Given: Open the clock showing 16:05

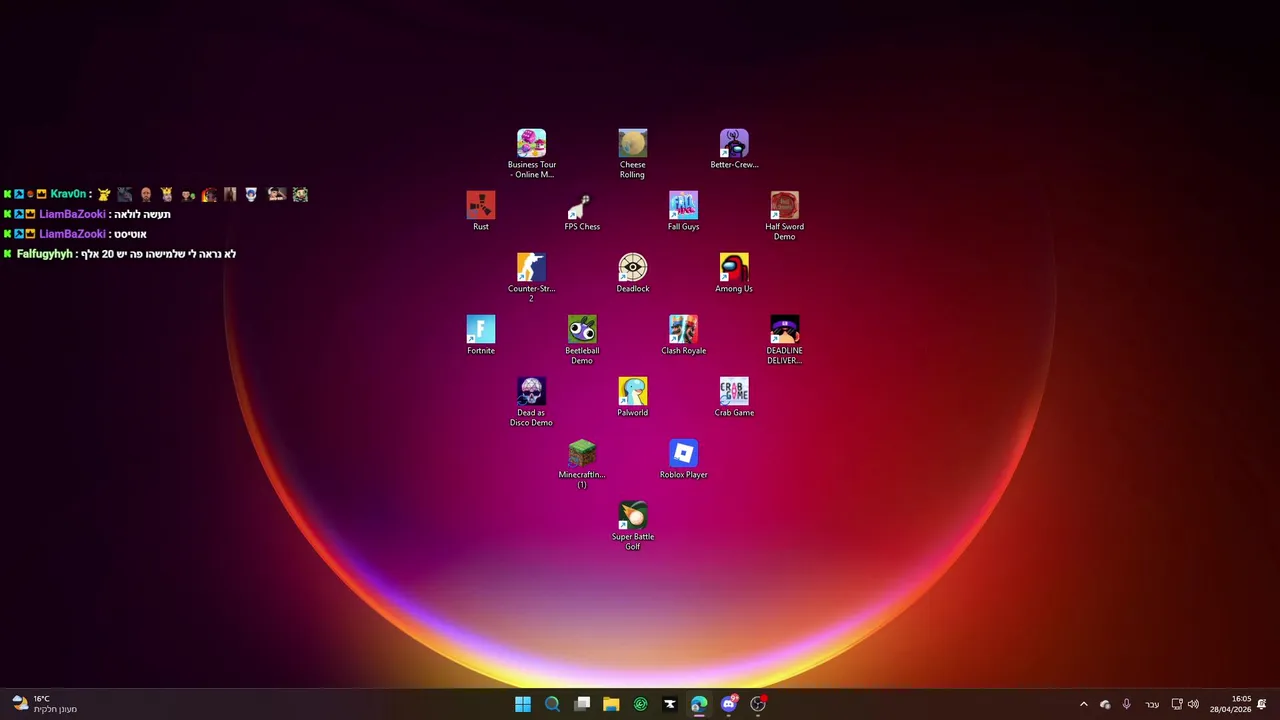Looking at the screenshot, I should [x=1230, y=704].
